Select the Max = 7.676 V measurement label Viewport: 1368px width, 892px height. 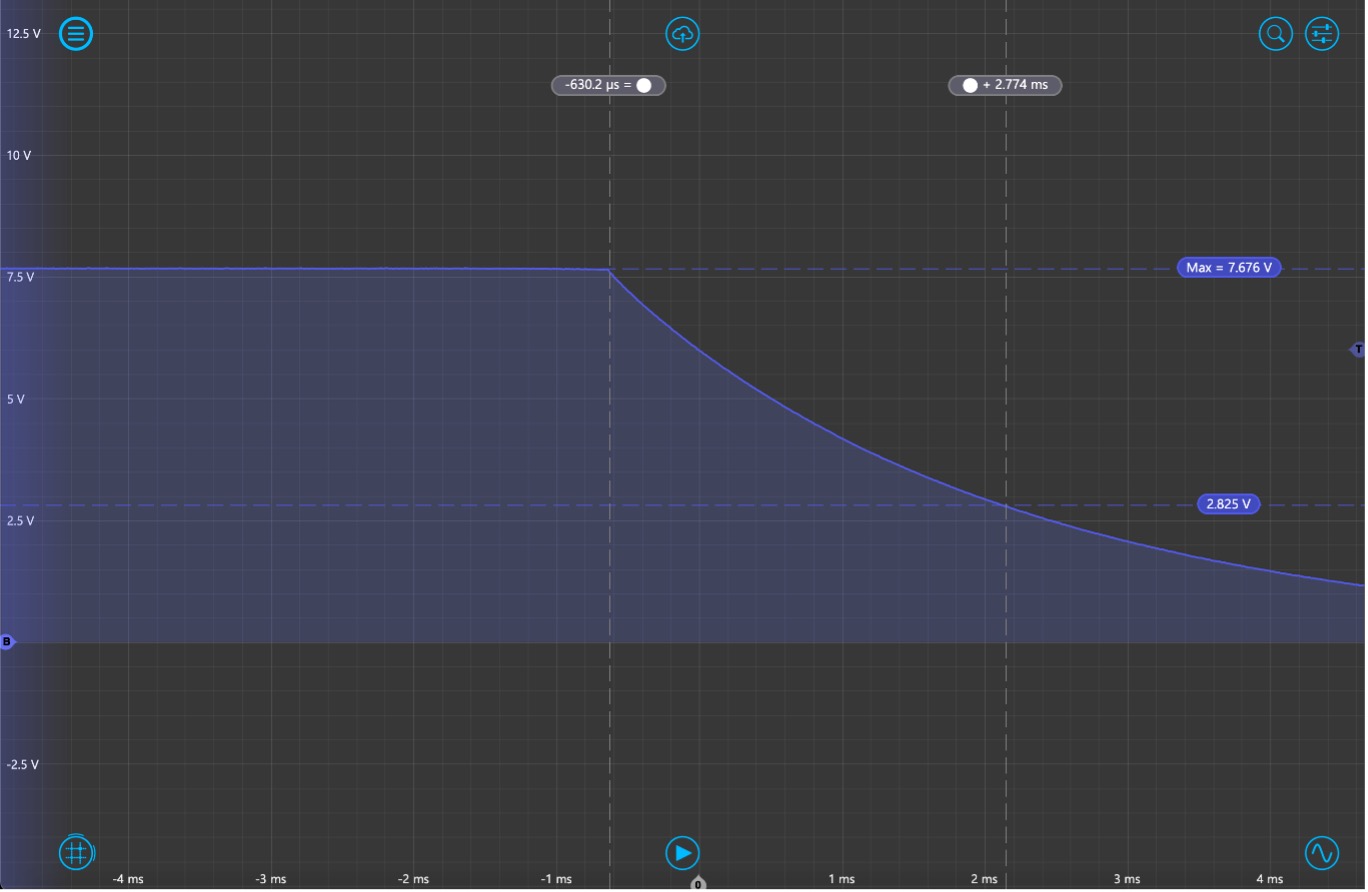pos(1229,268)
